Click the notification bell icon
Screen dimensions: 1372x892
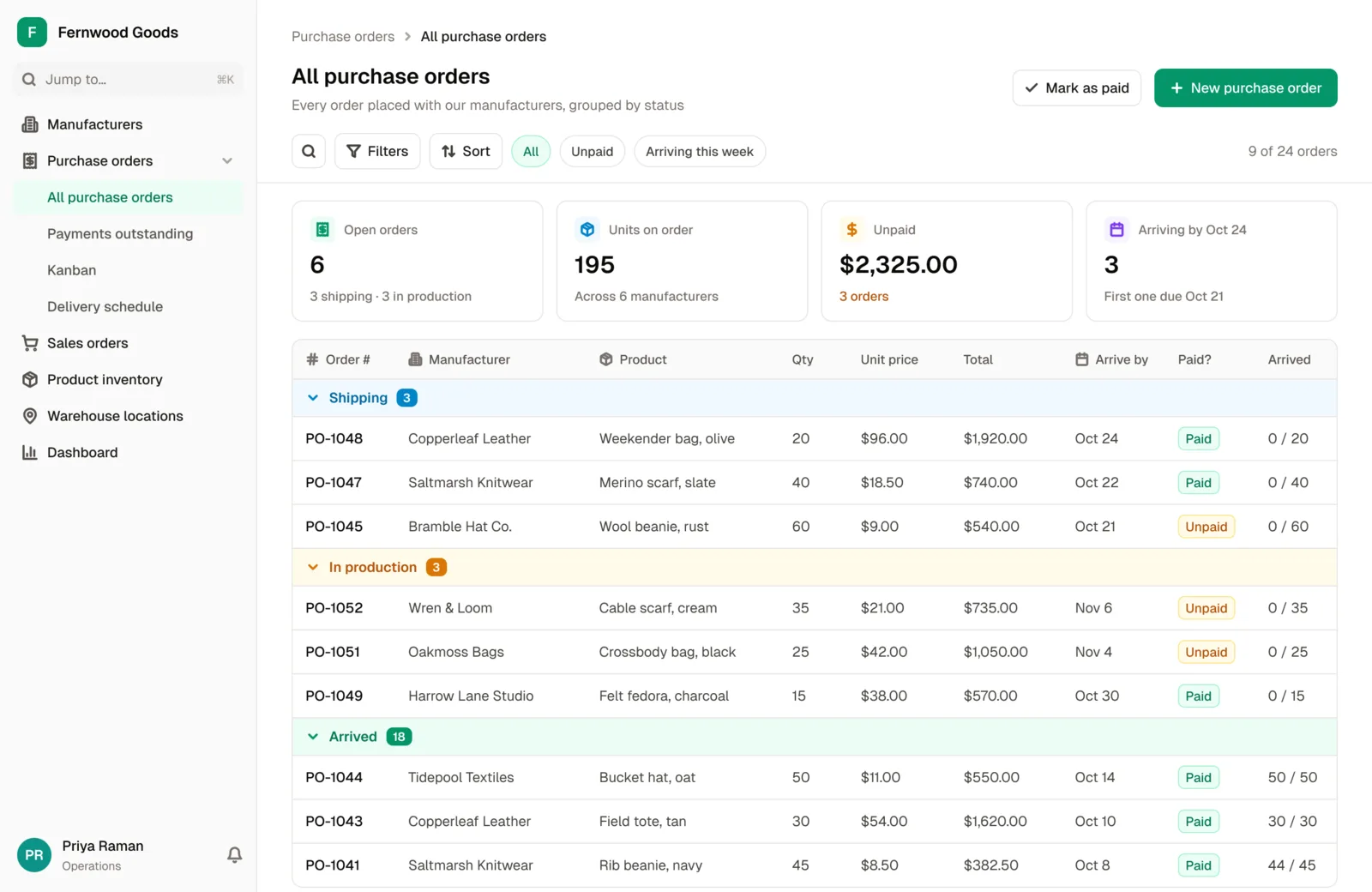[234, 854]
